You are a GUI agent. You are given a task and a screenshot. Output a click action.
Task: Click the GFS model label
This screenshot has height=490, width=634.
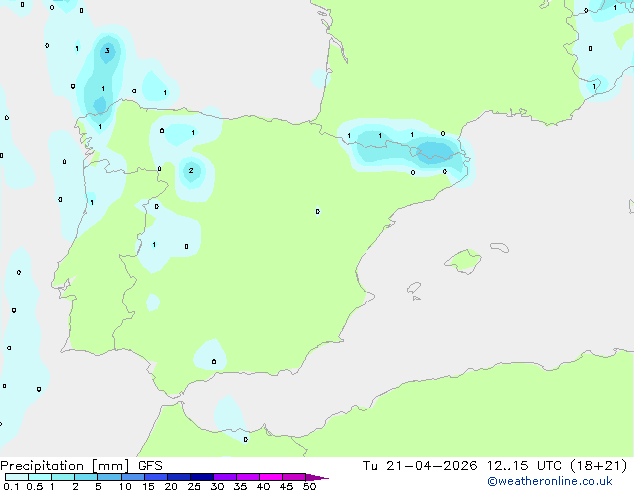(x=150, y=466)
